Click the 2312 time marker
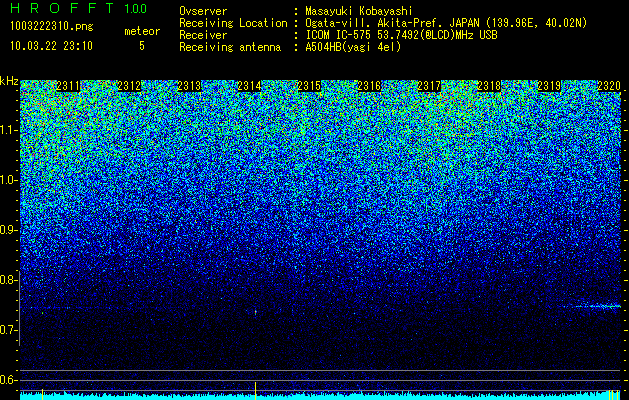 click(x=129, y=86)
